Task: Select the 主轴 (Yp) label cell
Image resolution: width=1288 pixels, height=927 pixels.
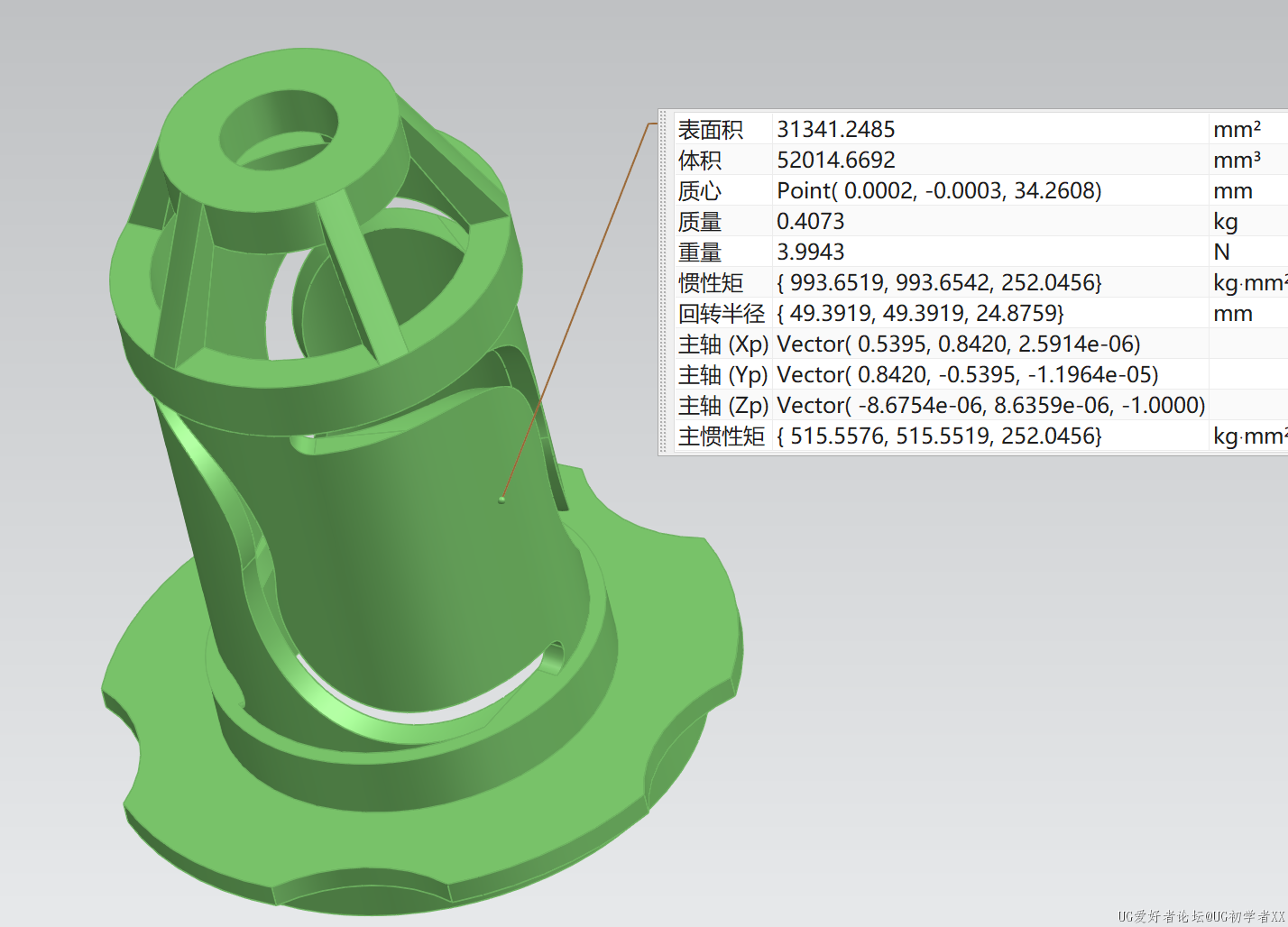Action: coord(723,375)
